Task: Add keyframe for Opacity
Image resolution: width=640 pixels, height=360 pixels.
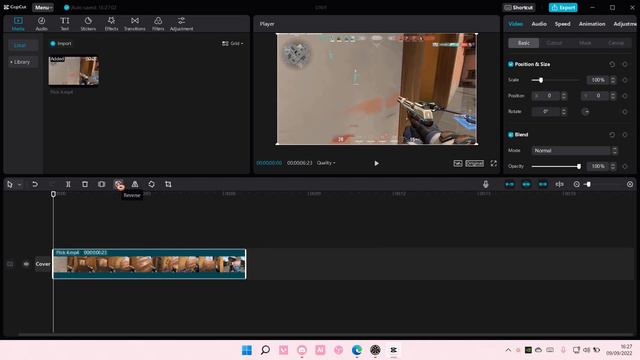Action: pyautogui.click(x=625, y=167)
